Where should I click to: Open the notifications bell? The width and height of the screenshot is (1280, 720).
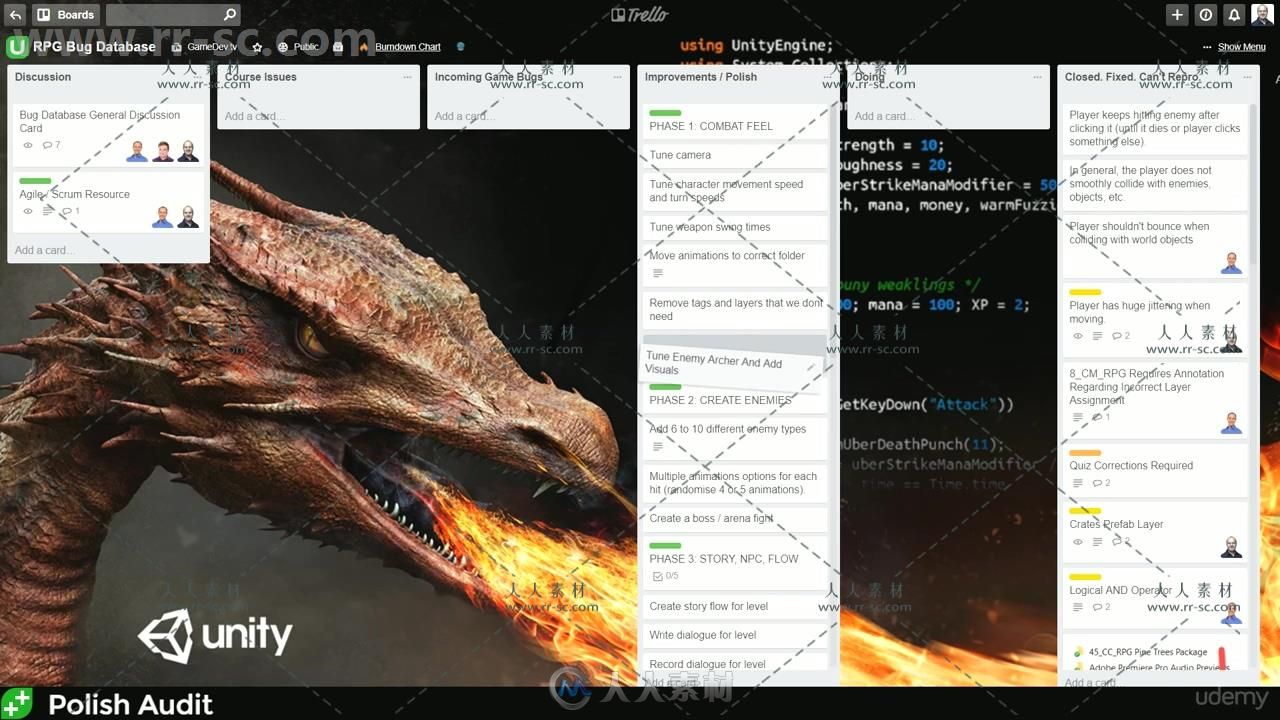[x=1234, y=14]
